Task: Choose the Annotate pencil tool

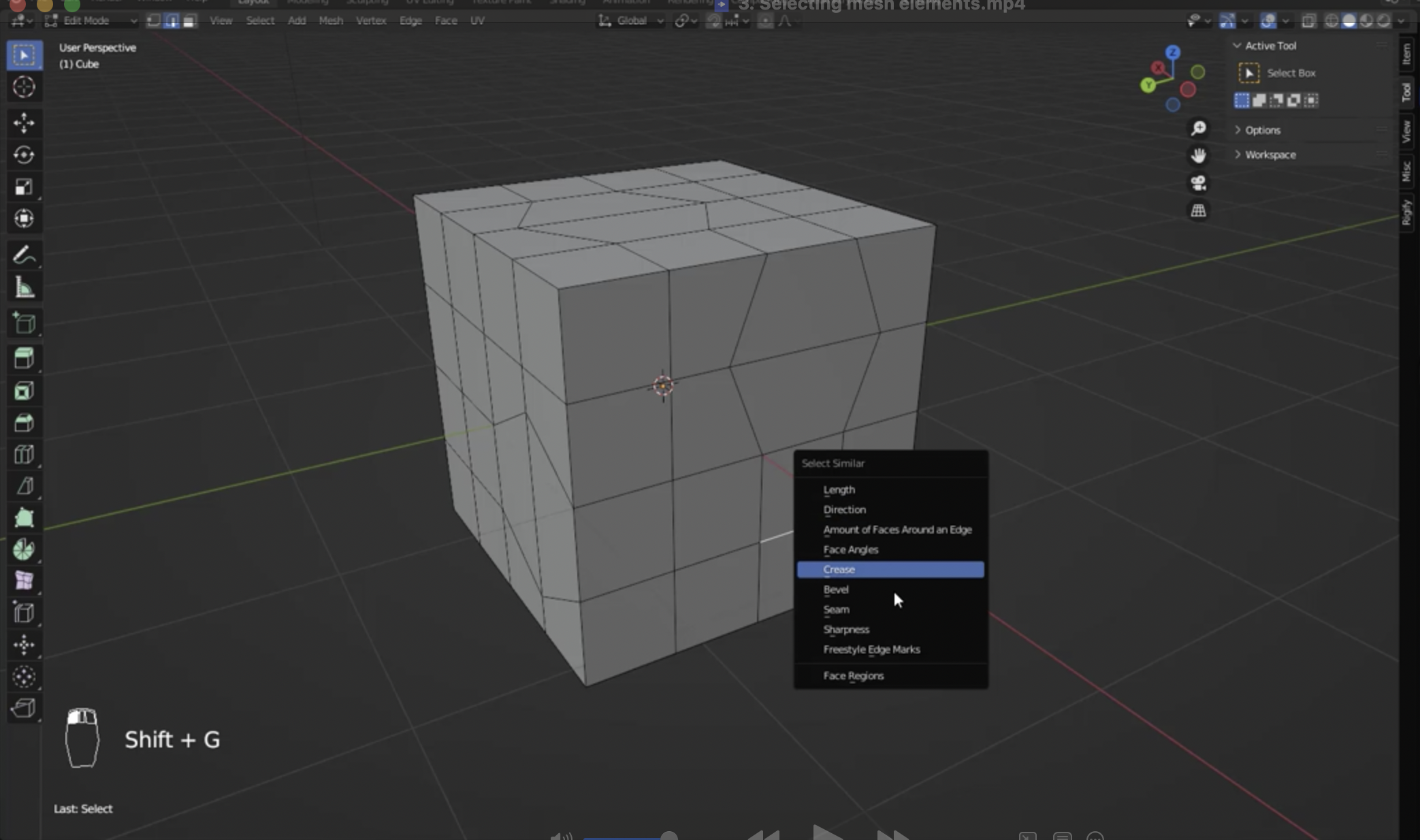Action: [24, 255]
